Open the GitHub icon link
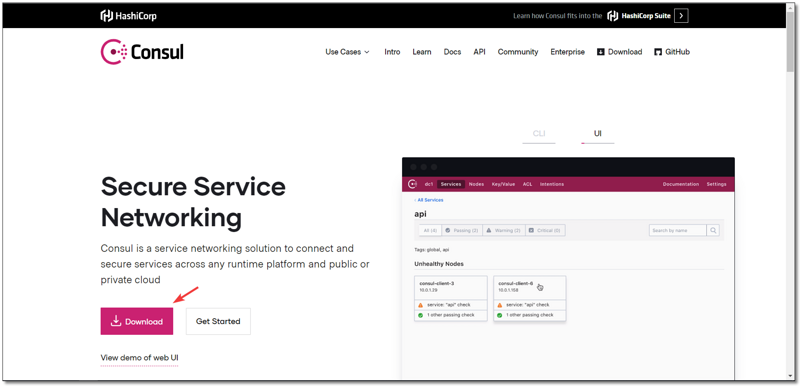The image size is (800, 386). click(658, 52)
